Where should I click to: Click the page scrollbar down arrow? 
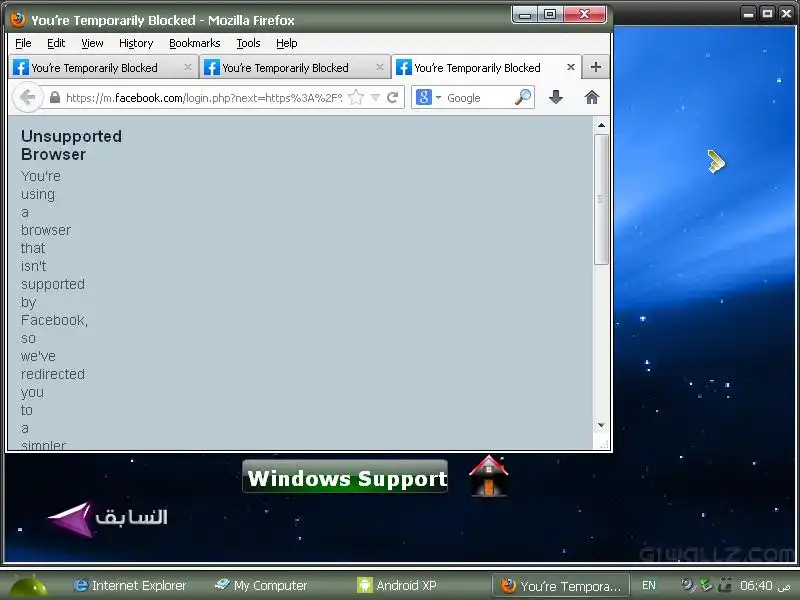tap(602, 425)
